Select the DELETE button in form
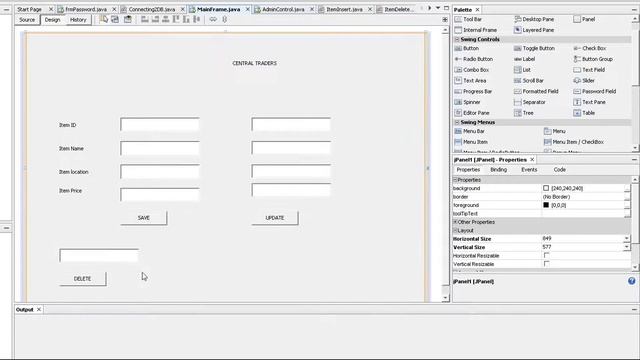 click(82, 279)
